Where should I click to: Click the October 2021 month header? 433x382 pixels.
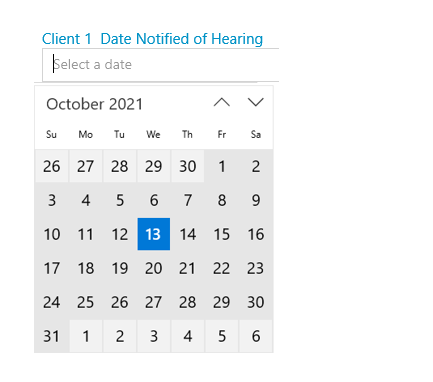coord(95,104)
